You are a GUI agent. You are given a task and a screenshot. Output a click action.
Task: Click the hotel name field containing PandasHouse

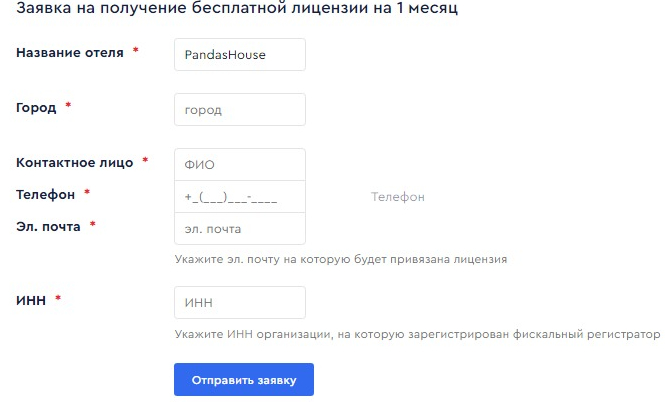point(240,55)
